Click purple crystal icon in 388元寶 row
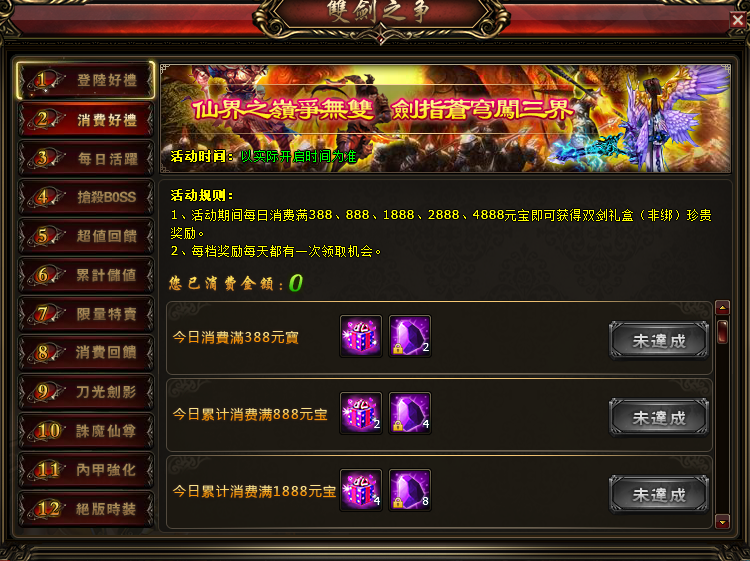 click(x=410, y=336)
